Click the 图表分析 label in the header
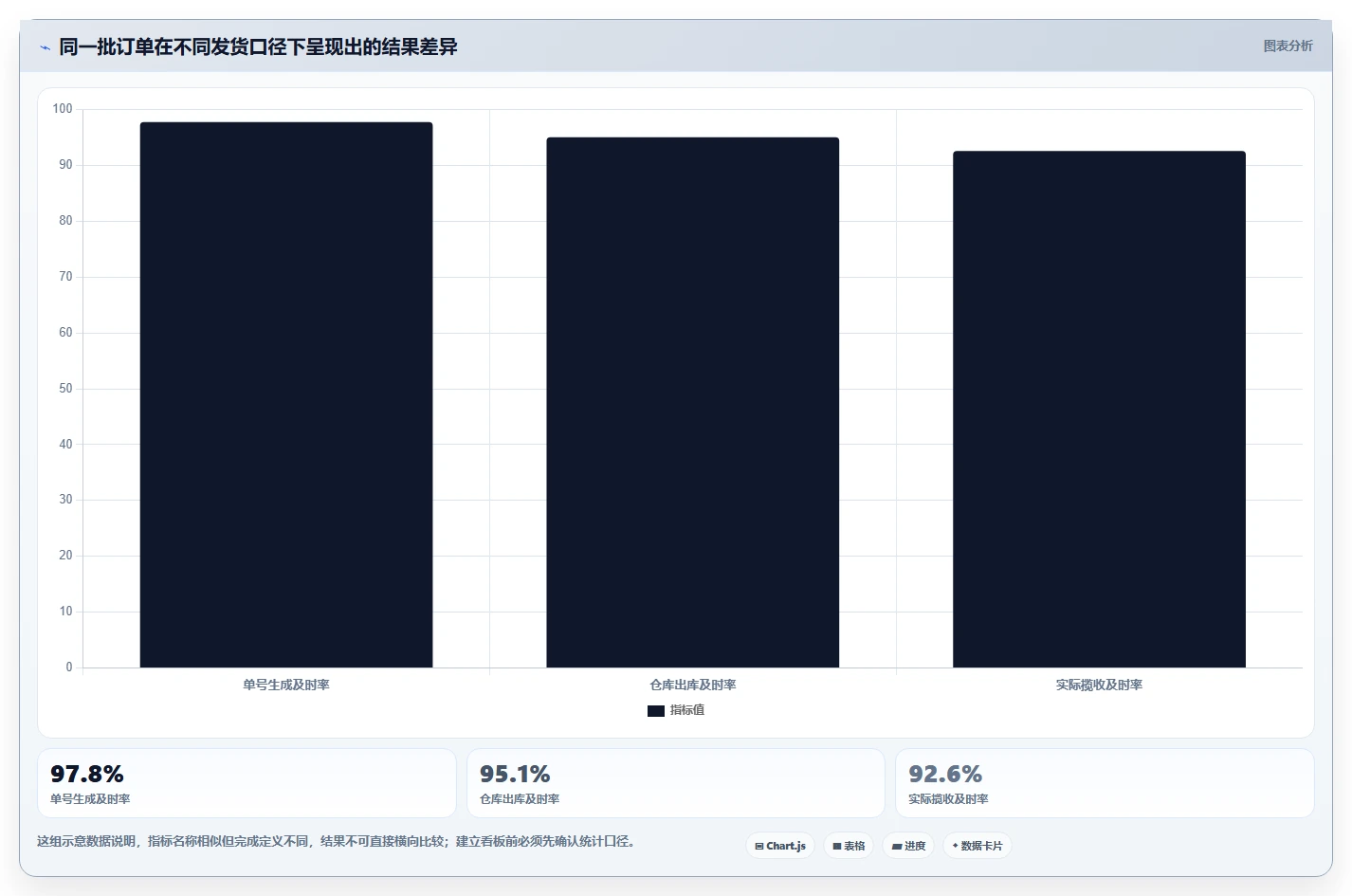Viewport: 1352px width, 896px height. pyautogui.click(x=1288, y=46)
